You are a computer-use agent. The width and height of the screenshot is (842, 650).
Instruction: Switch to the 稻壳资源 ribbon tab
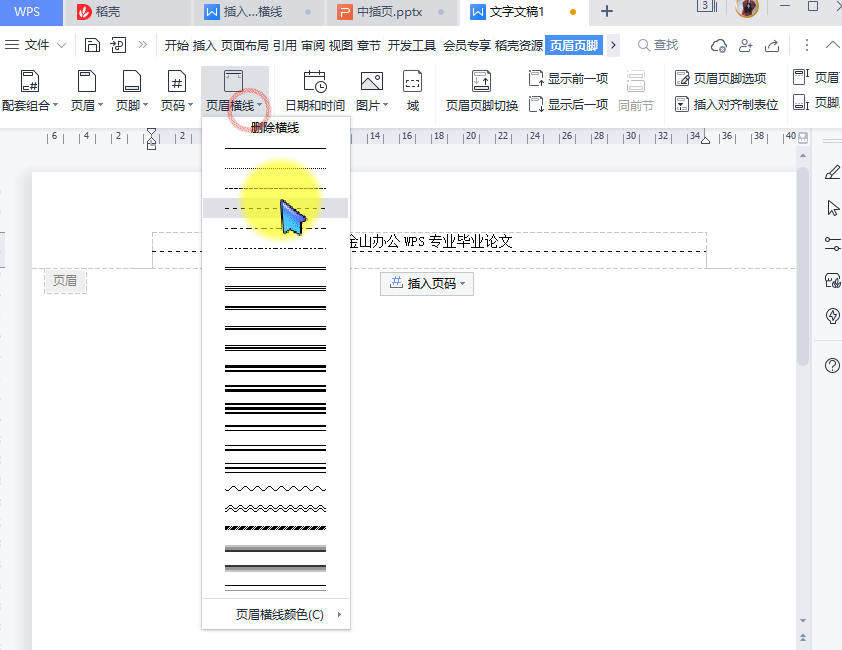(519, 45)
